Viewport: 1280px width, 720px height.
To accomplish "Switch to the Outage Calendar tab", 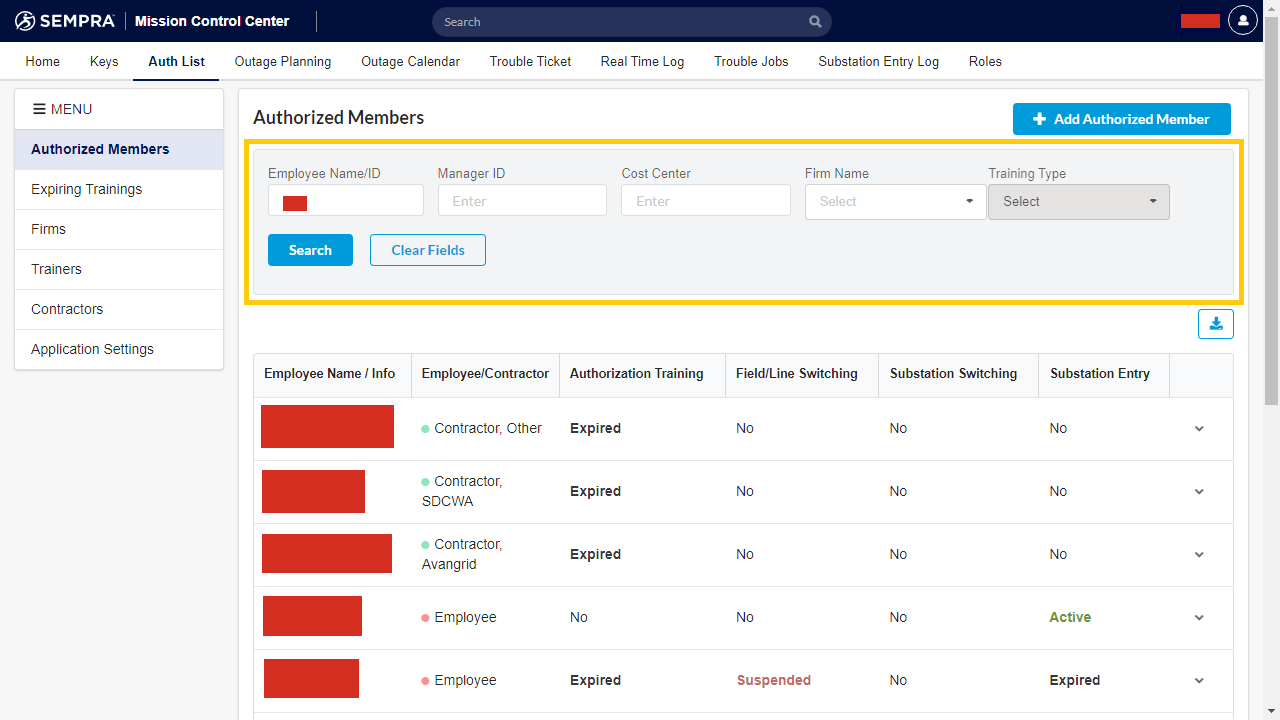I will (410, 61).
